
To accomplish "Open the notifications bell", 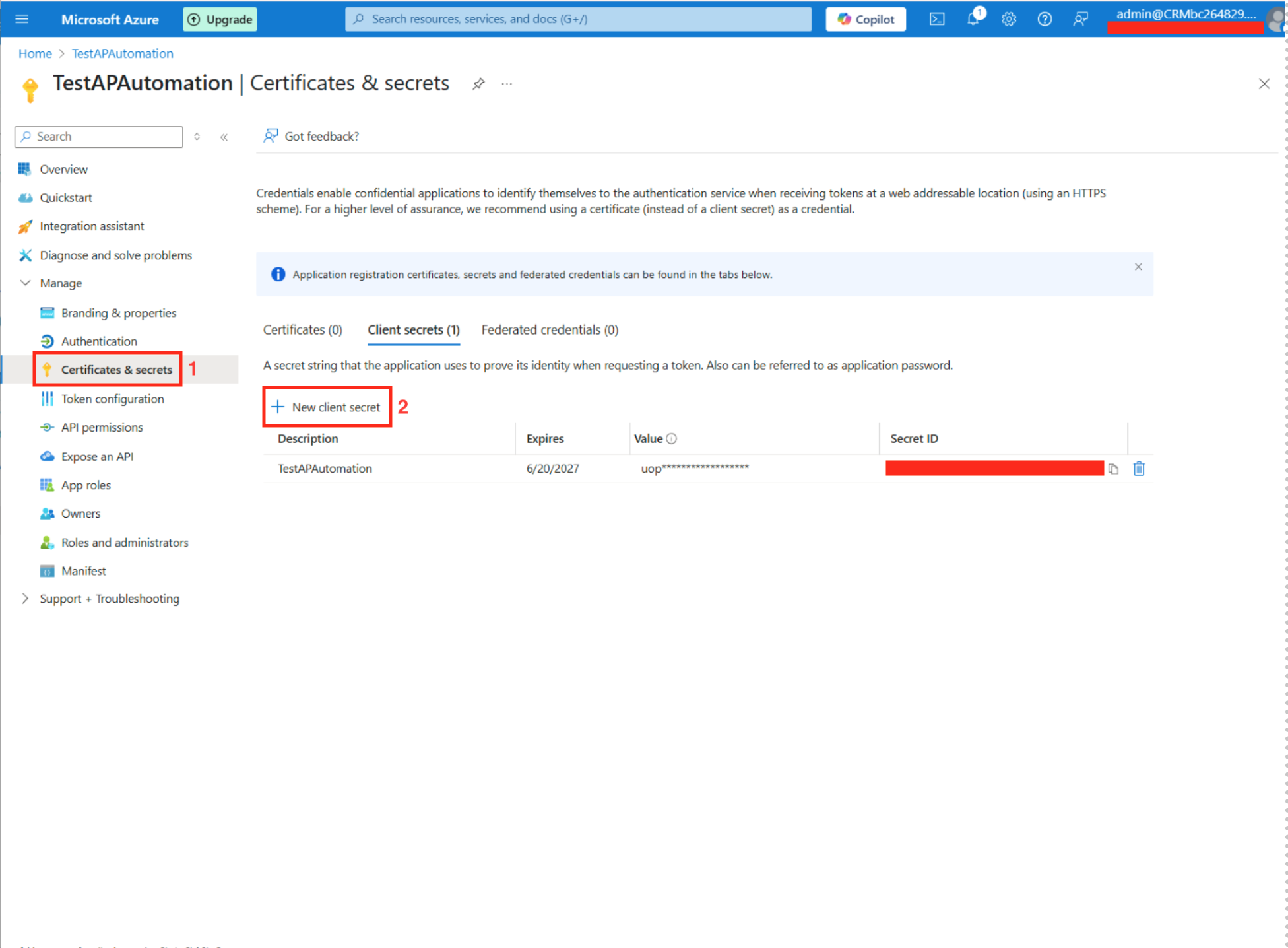I will coord(973,19).
